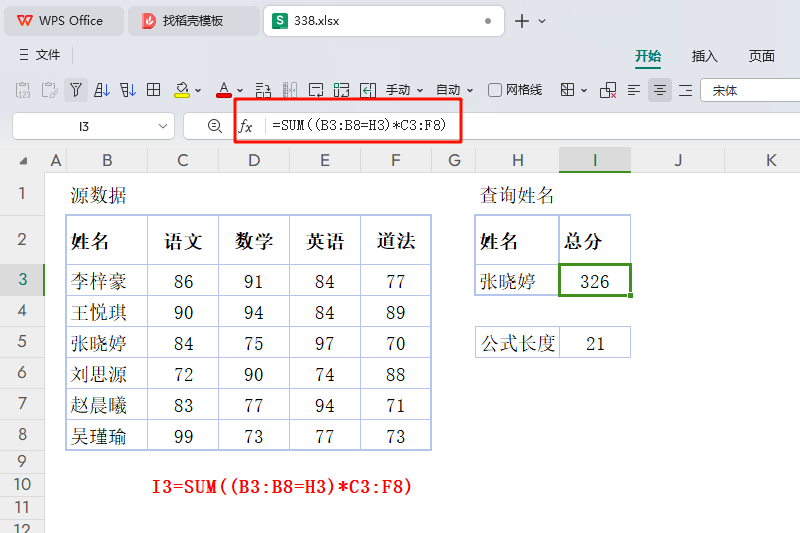Select cell I3 showing 326
The image size is (800, 533).
595,281
